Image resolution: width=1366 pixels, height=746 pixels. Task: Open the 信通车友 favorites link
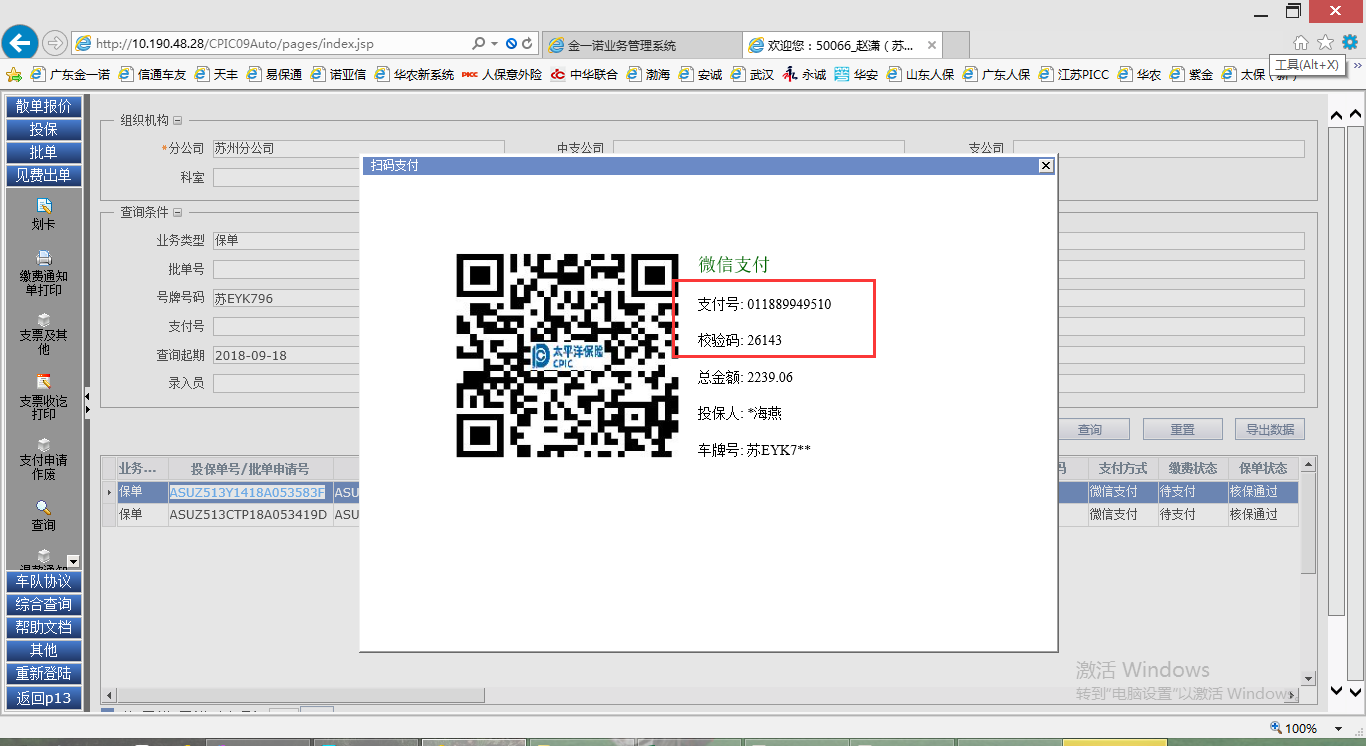point(153,74)
